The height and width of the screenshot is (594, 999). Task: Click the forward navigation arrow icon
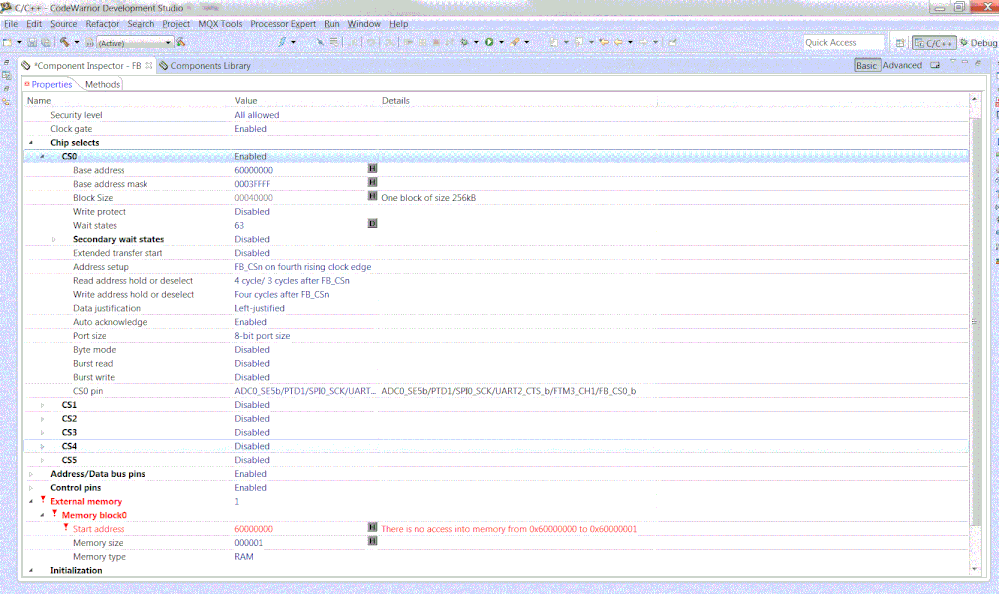coord(643,43)
